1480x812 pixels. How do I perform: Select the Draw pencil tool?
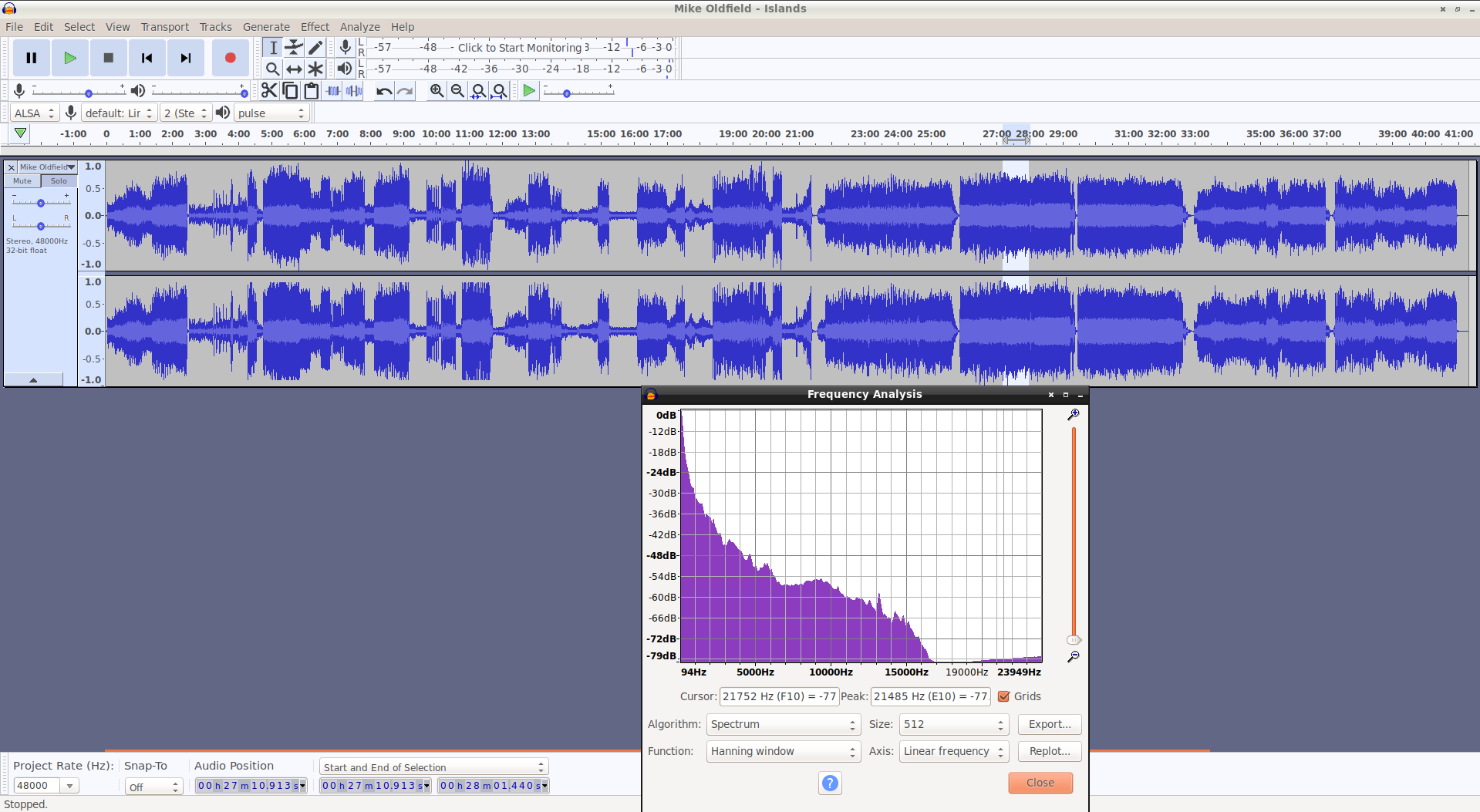click(x=315, y=48)
